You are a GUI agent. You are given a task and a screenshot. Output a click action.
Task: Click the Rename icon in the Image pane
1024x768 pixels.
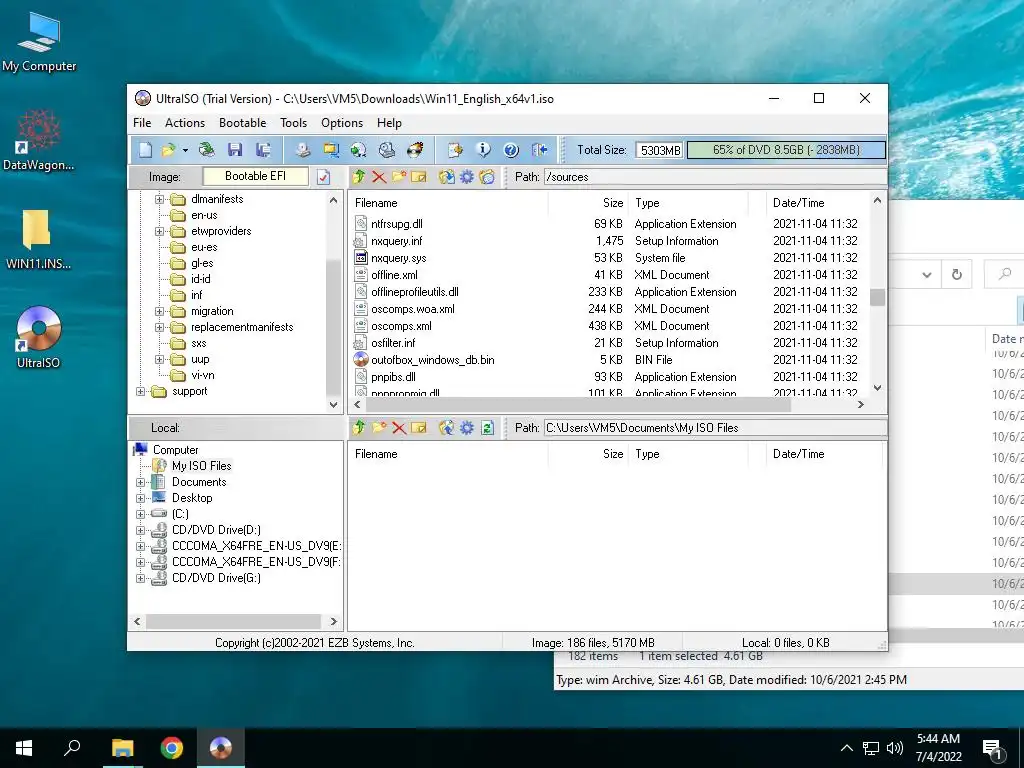point(419,176)
